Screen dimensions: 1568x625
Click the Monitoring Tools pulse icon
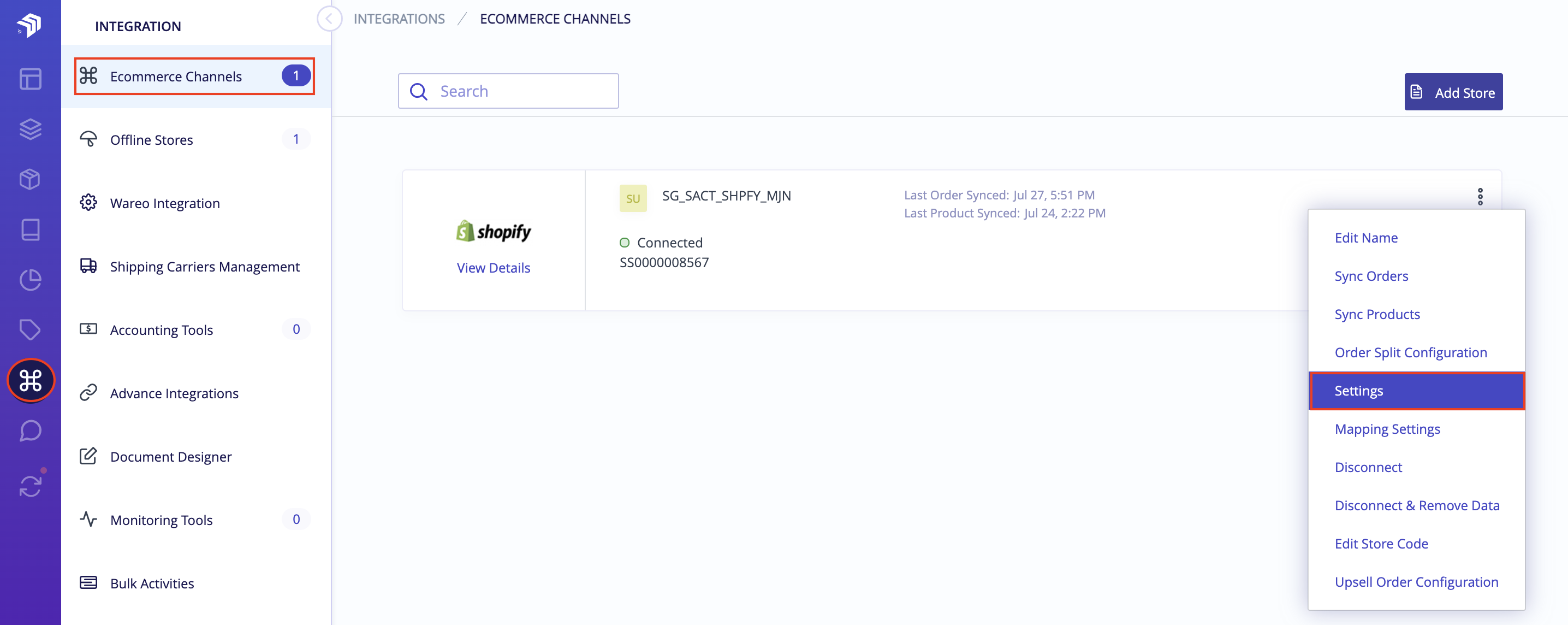pyautogui.click(x=88, y=519)
